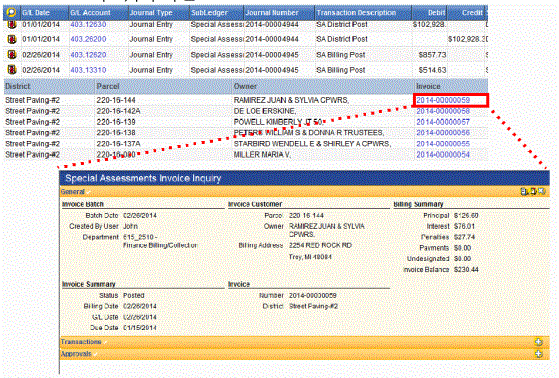Viewport: 559px width, 378px height.
Task: Open invoice link 2014-00000054
Action: pos(443,155)
